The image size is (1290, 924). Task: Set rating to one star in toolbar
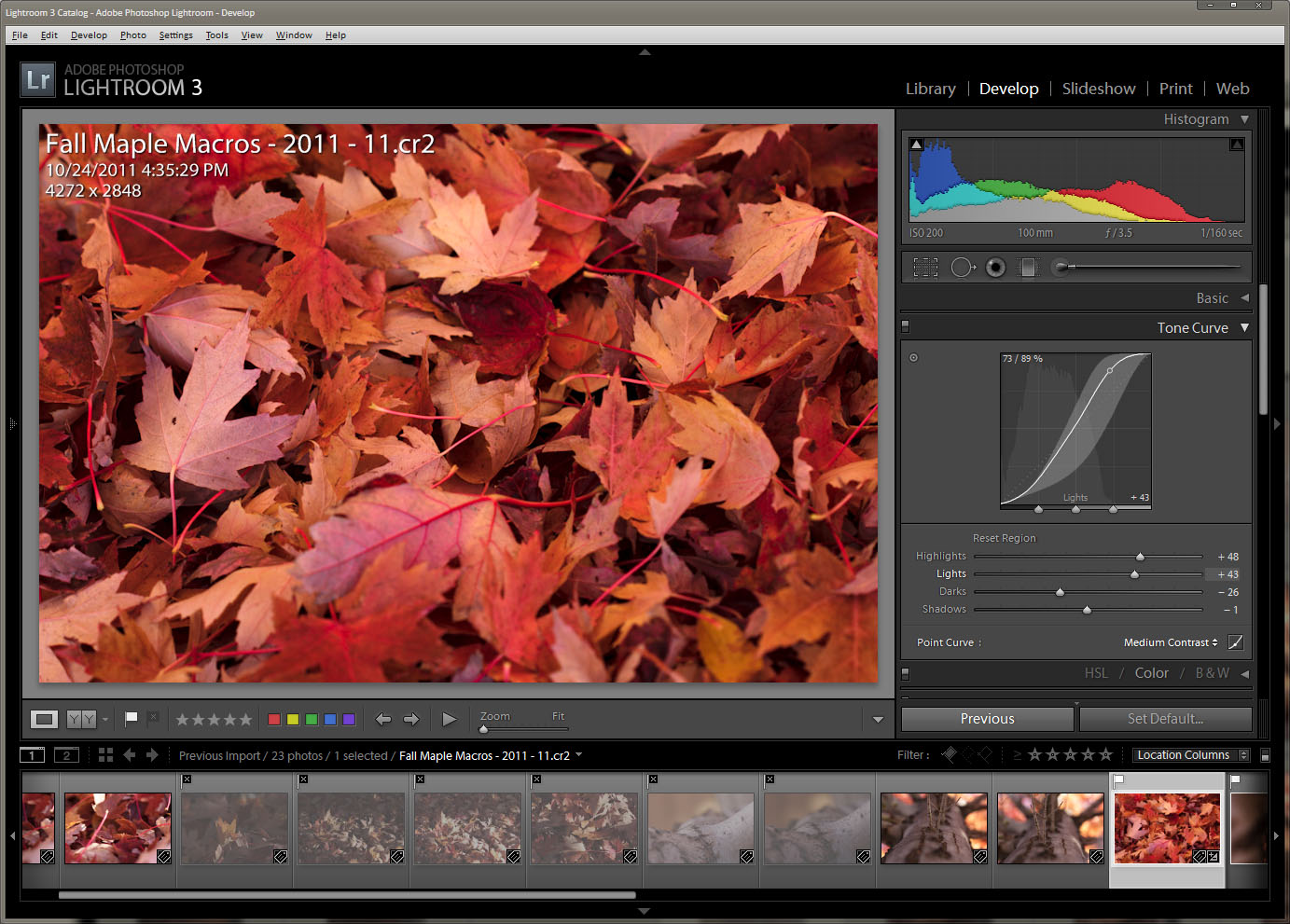183,720
